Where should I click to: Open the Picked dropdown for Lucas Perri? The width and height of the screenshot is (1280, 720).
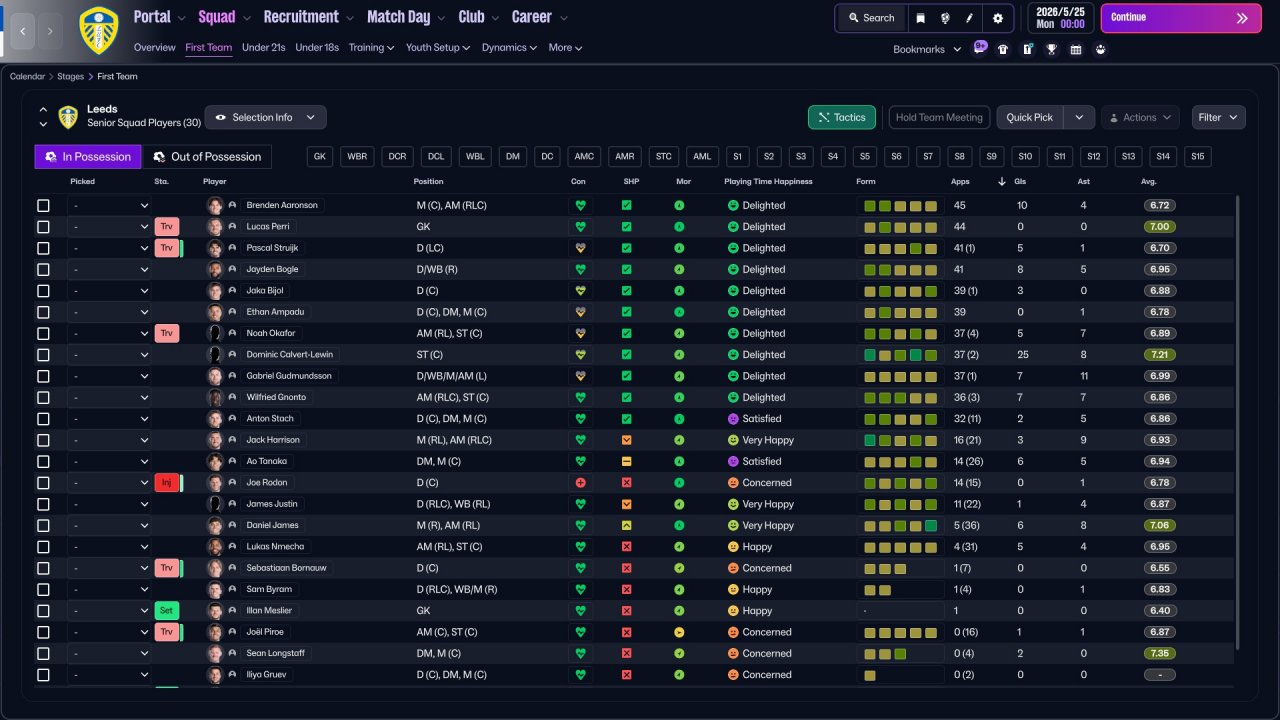coord(110,227)
